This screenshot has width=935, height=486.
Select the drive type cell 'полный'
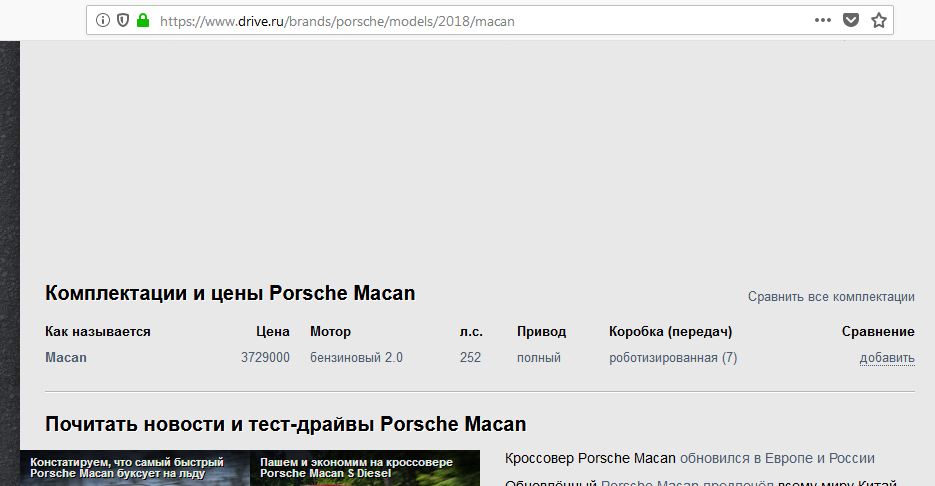click(x=538, y=358)
